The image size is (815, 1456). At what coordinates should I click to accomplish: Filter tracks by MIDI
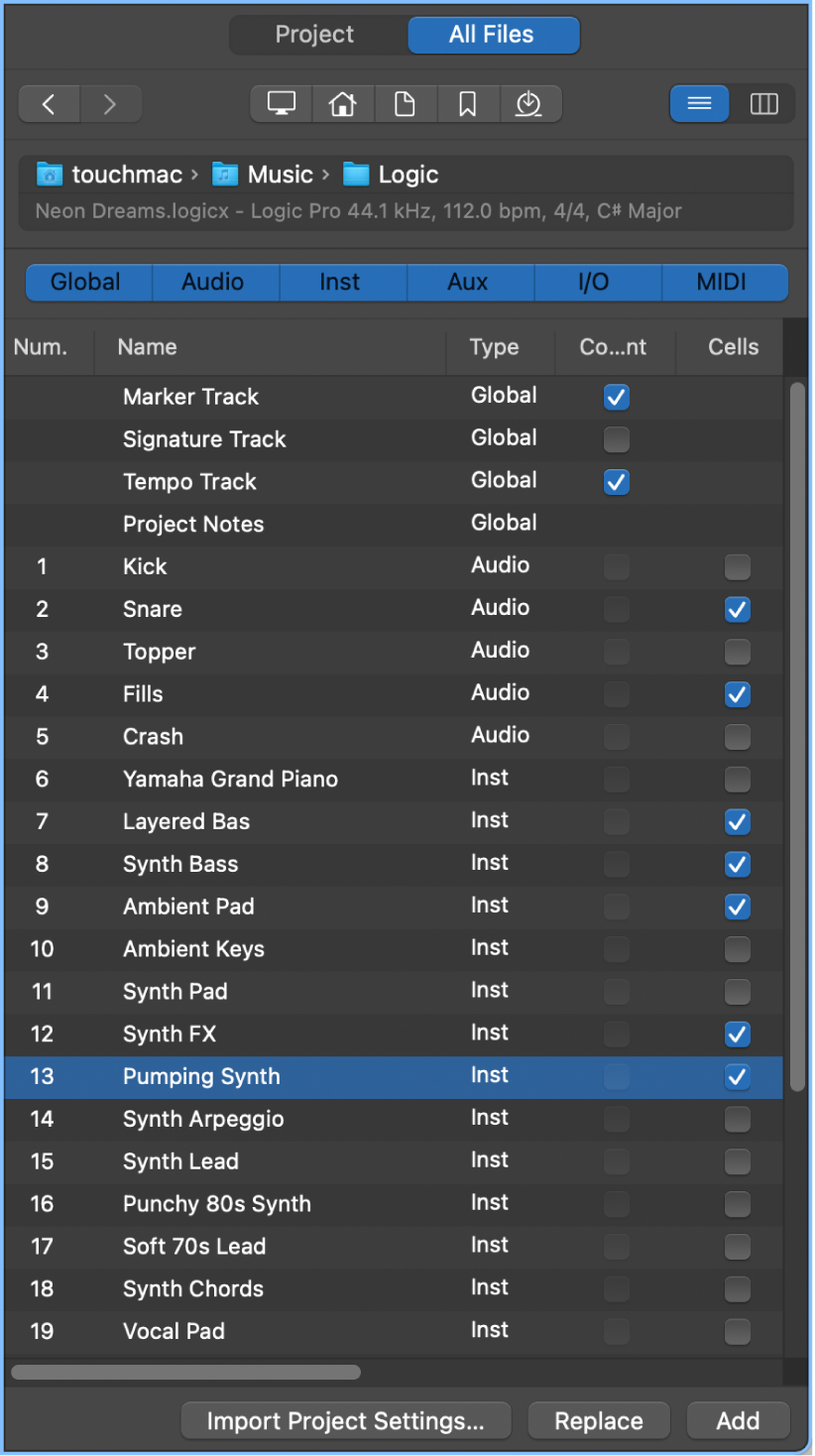point(724,283)
